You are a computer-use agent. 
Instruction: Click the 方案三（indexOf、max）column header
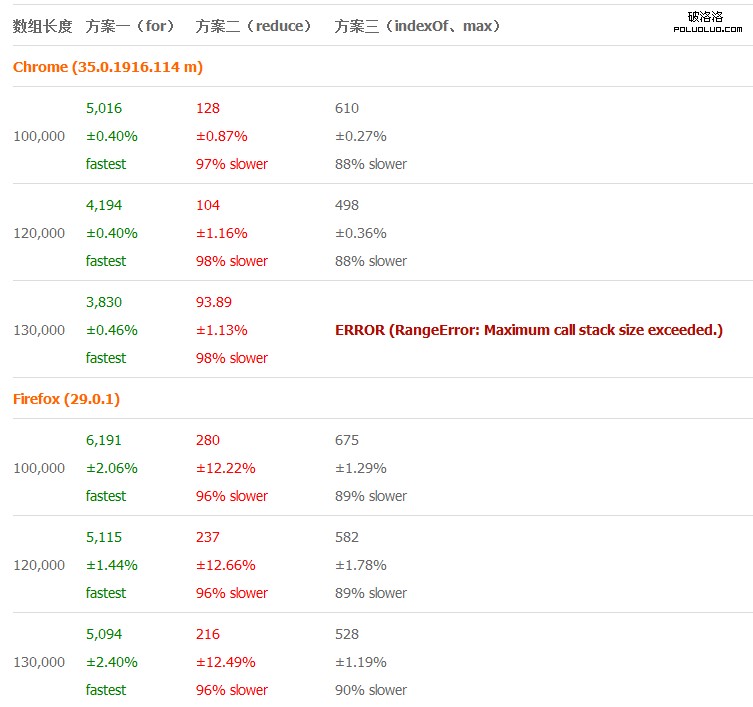418,26
